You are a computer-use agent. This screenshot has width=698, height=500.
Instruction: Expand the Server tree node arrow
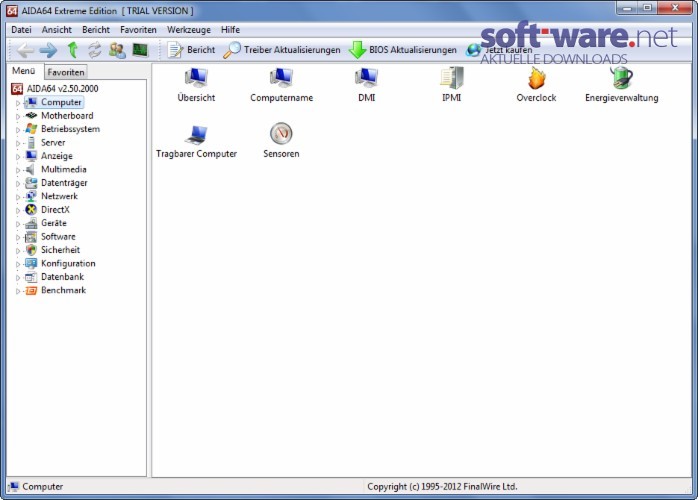18,143
